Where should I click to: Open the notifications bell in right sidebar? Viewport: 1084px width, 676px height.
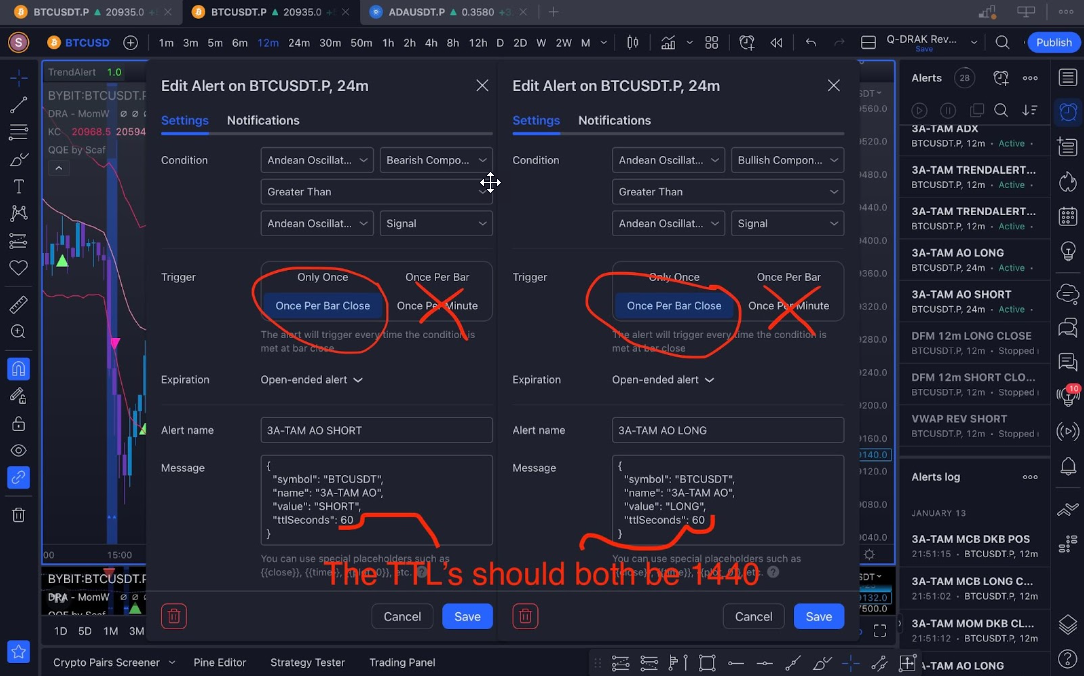1068,467
